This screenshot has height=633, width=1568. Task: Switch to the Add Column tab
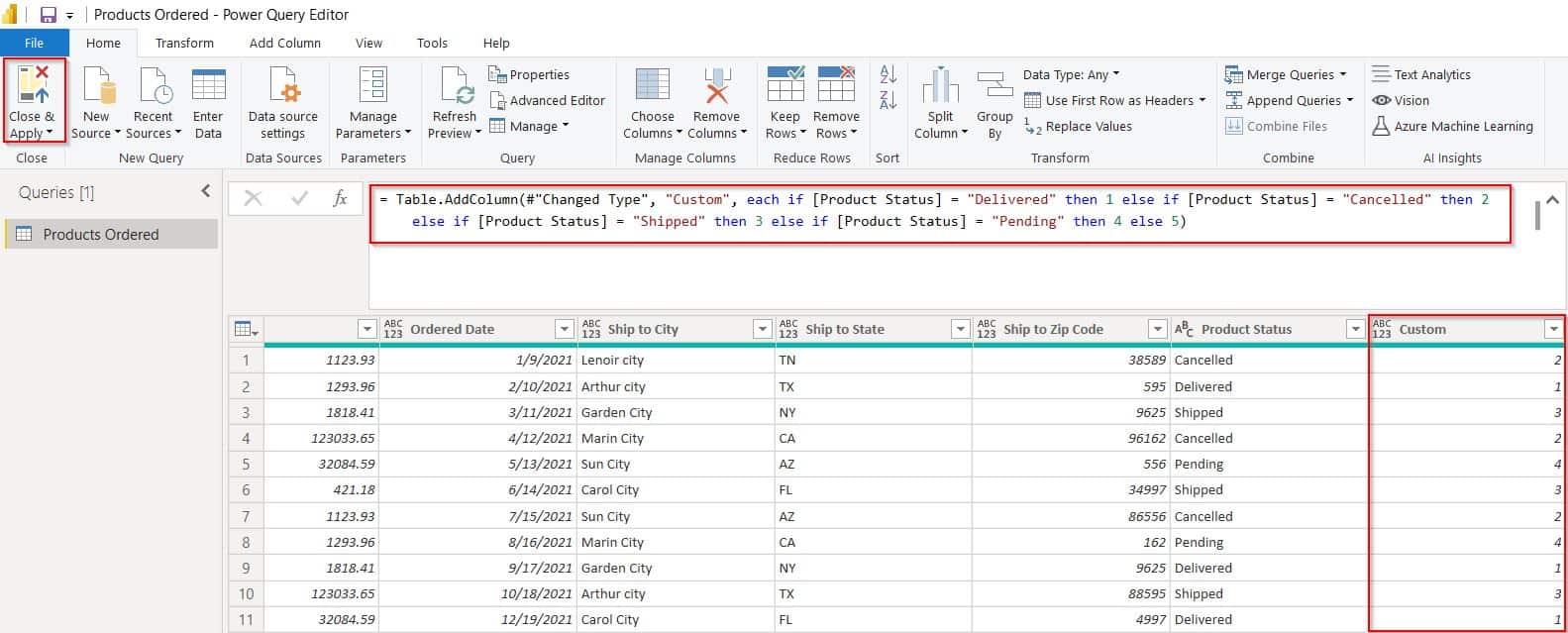285,43
